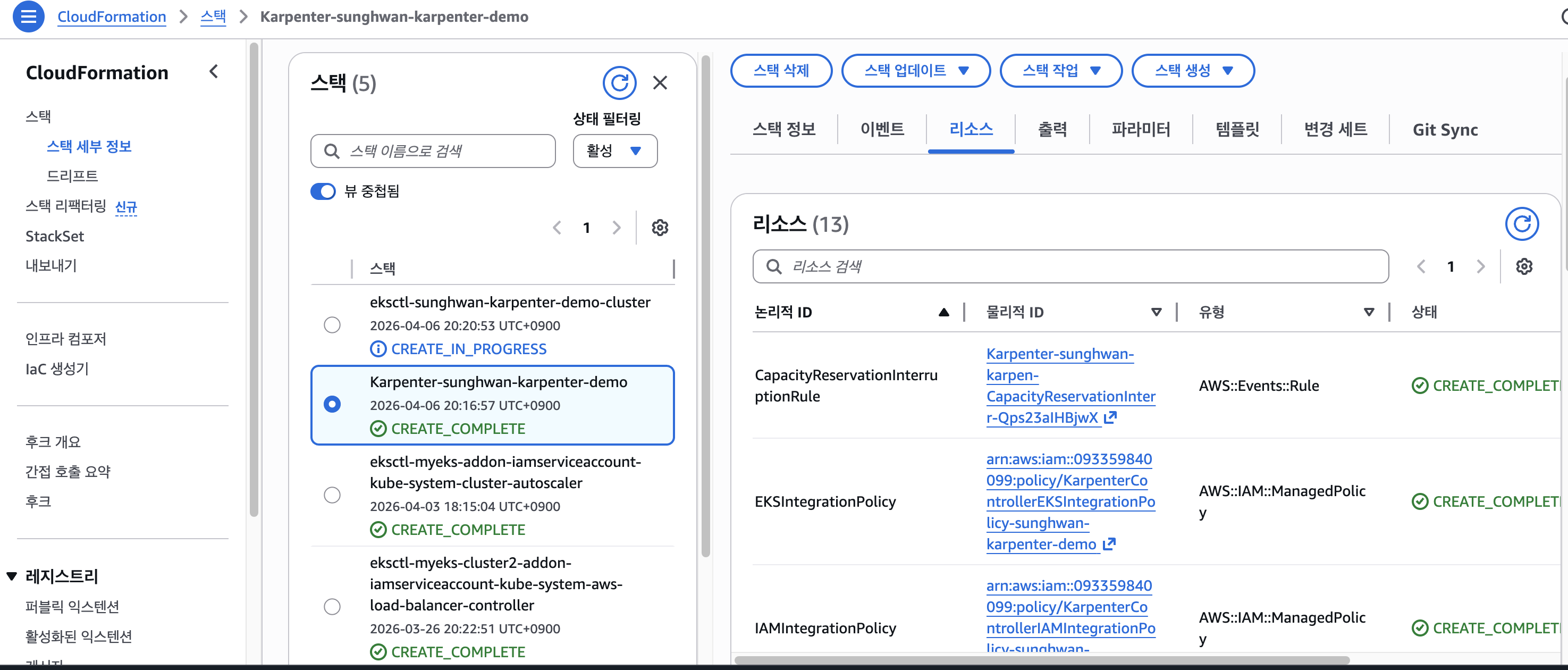Screen dimensions: 1568x670
Task: Toggle the nested view switch
Action: 323,191
